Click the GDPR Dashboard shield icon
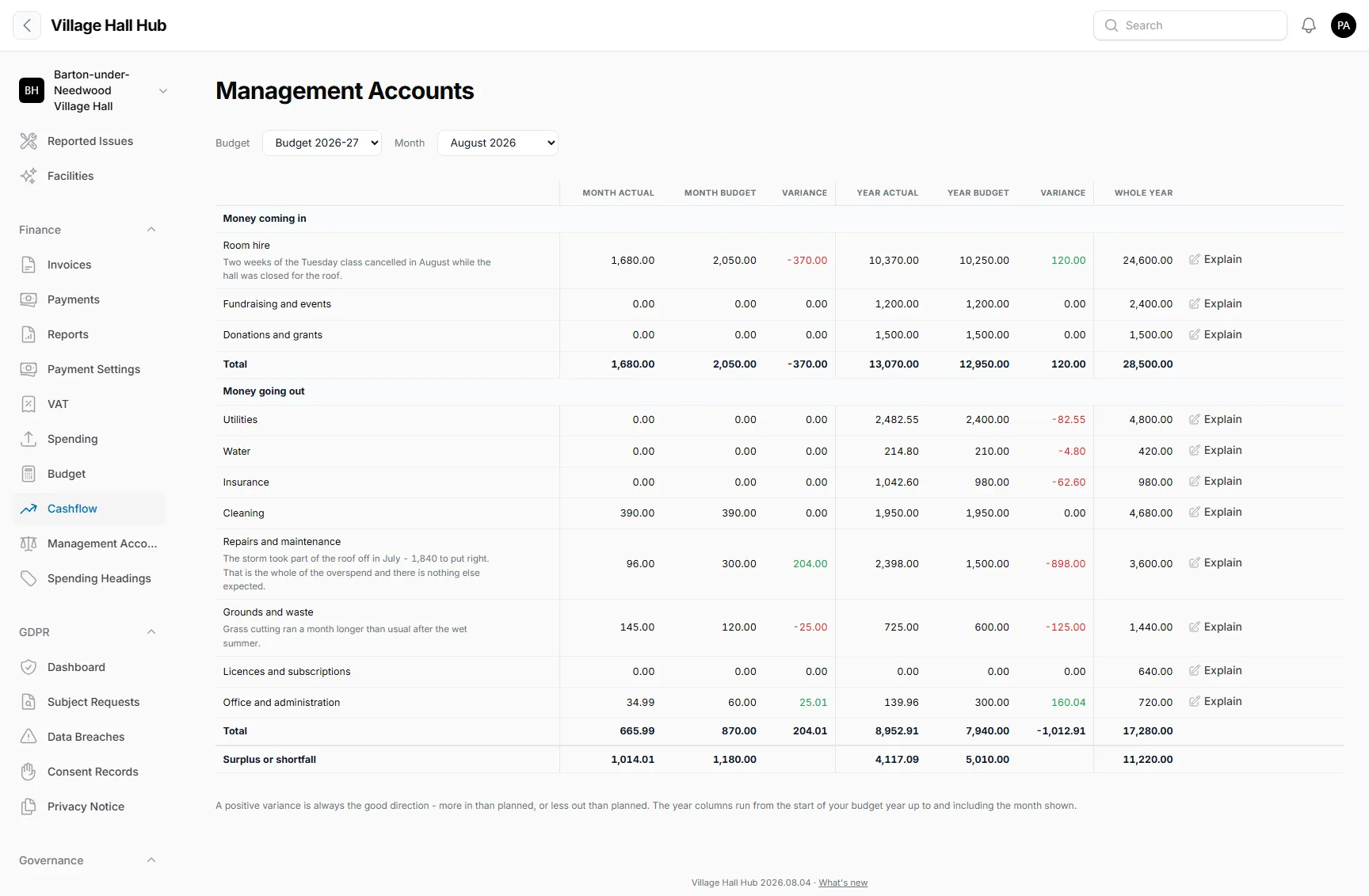 29,667
